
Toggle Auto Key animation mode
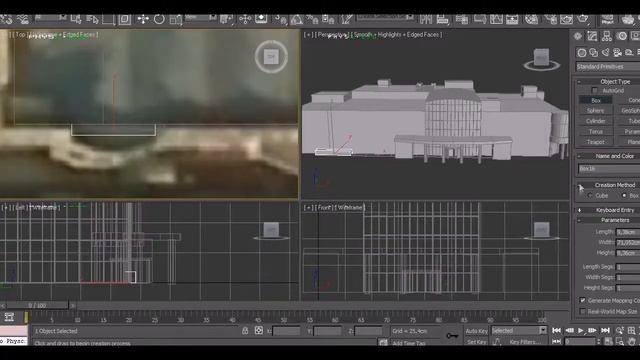point(476,331)
